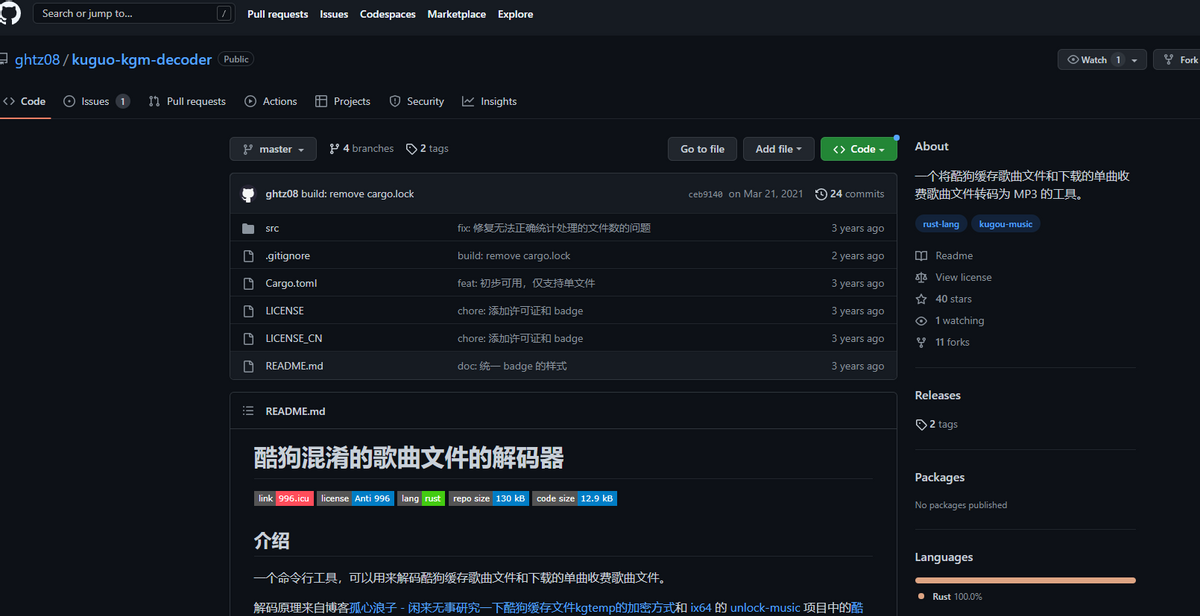Open the green Code dropdown button
The height and width of the screenshot is (616, 1200).
pos(859,149)
